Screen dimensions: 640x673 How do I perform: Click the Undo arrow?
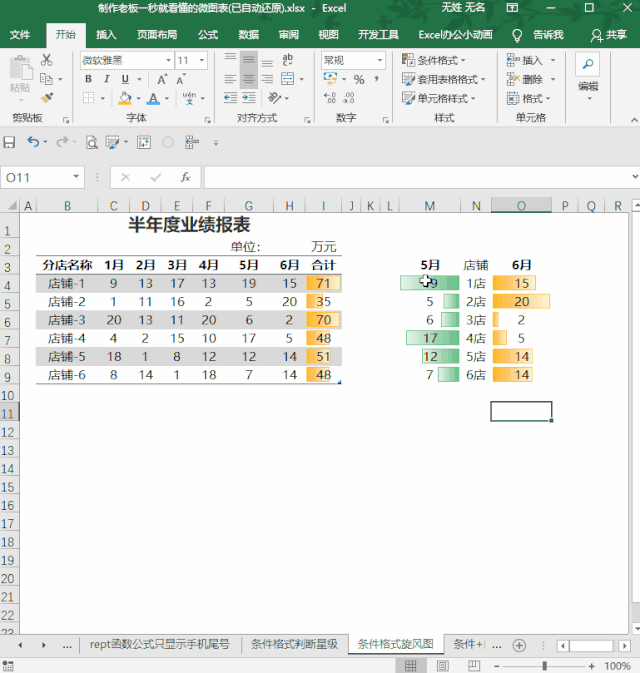coord(33,142)
